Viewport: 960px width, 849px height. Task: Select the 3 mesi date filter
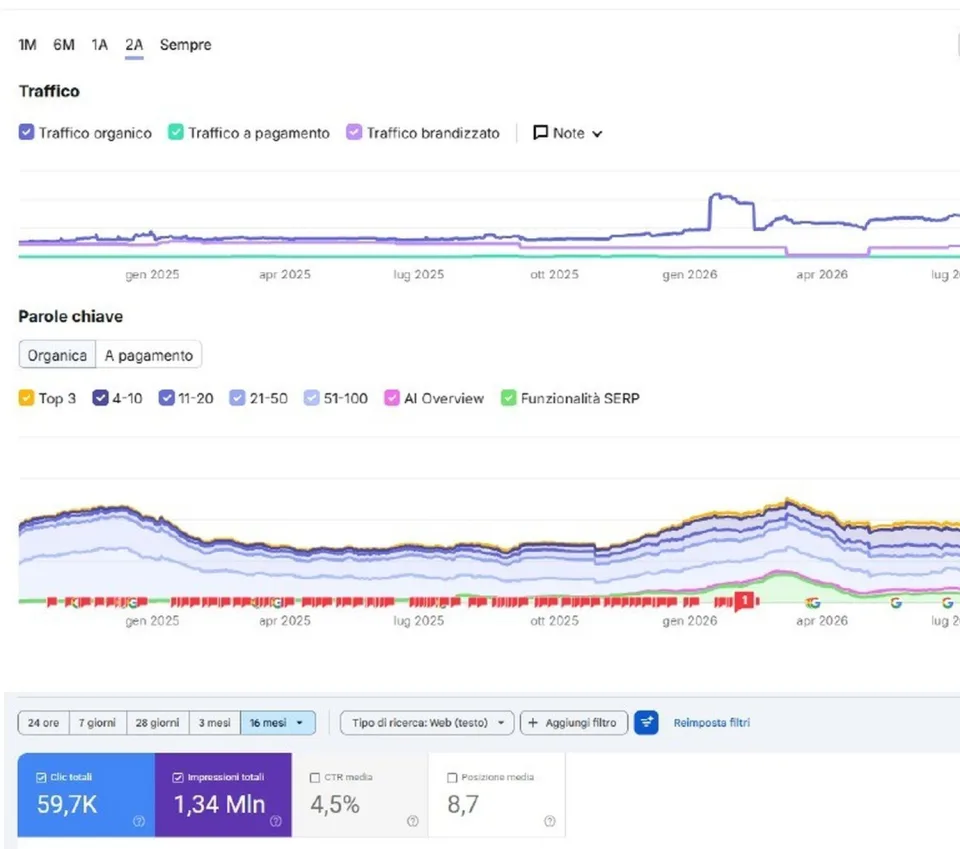pos(214,723)
